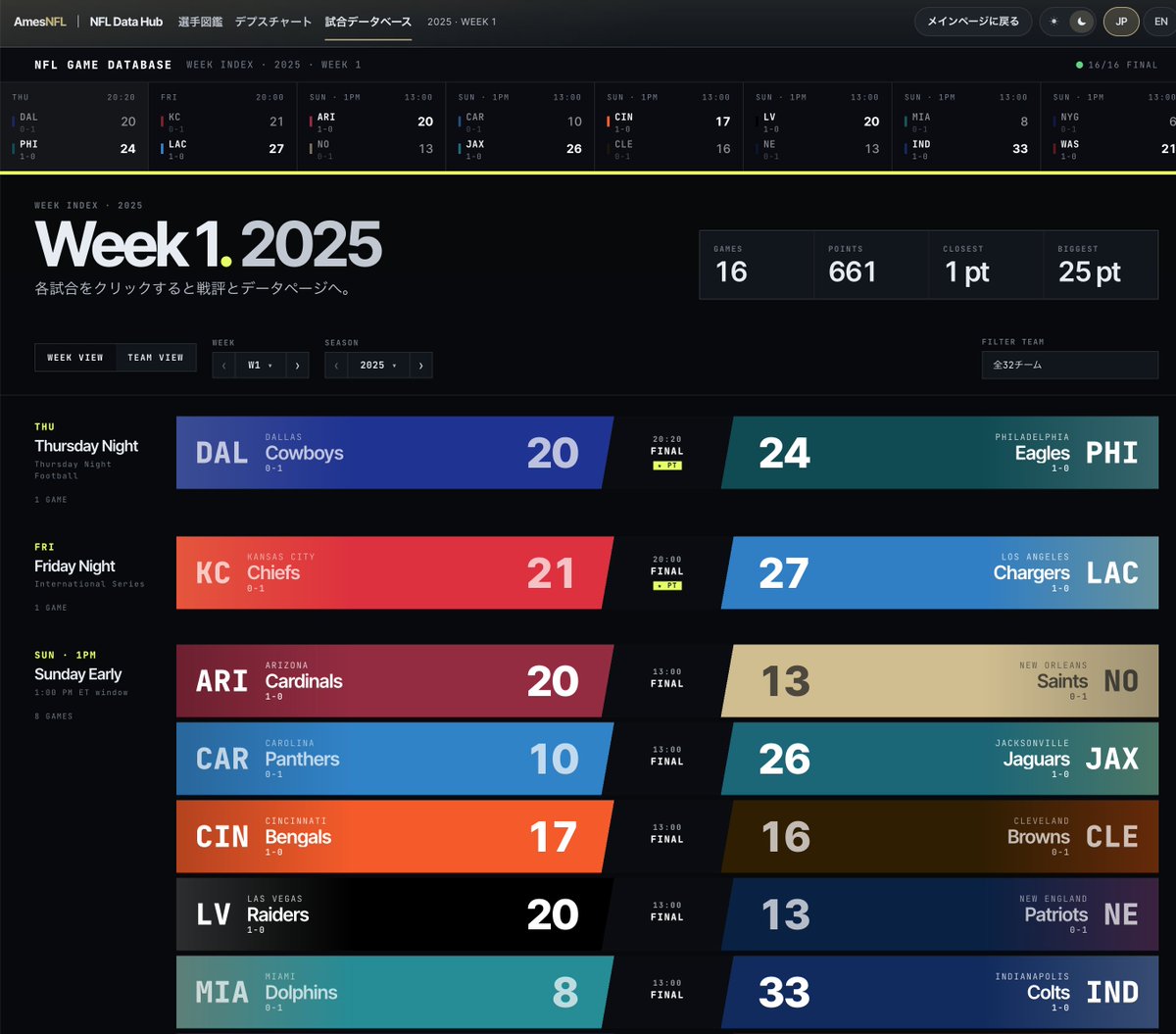Click Thursday Night section heading

[x=86, y=446]
